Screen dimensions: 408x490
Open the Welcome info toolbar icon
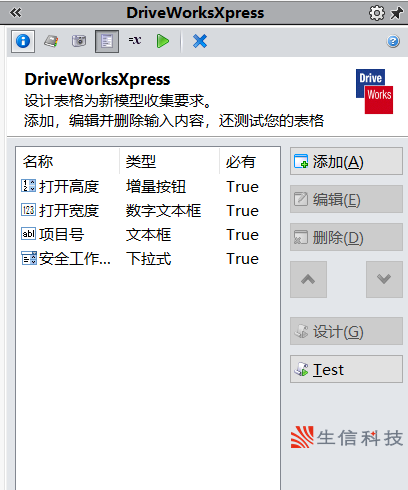23,41
